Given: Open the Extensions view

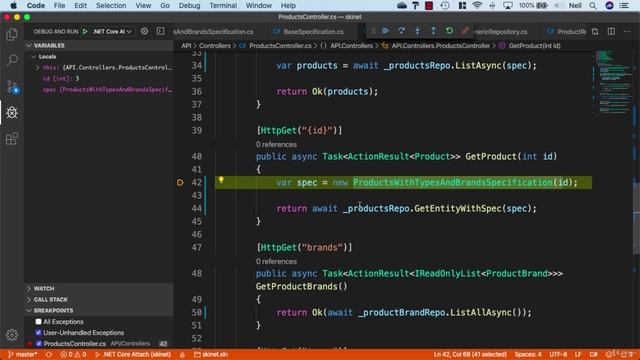Looking at the screenshot, I should pos(12,139).
